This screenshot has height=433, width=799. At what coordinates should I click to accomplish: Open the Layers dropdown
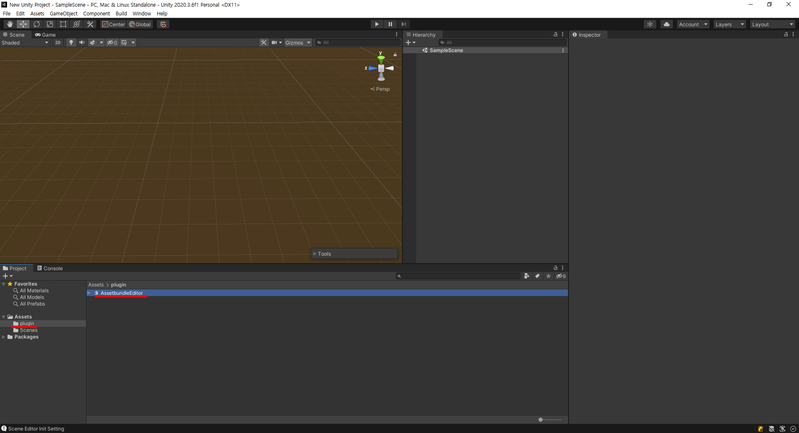[728, 24]
